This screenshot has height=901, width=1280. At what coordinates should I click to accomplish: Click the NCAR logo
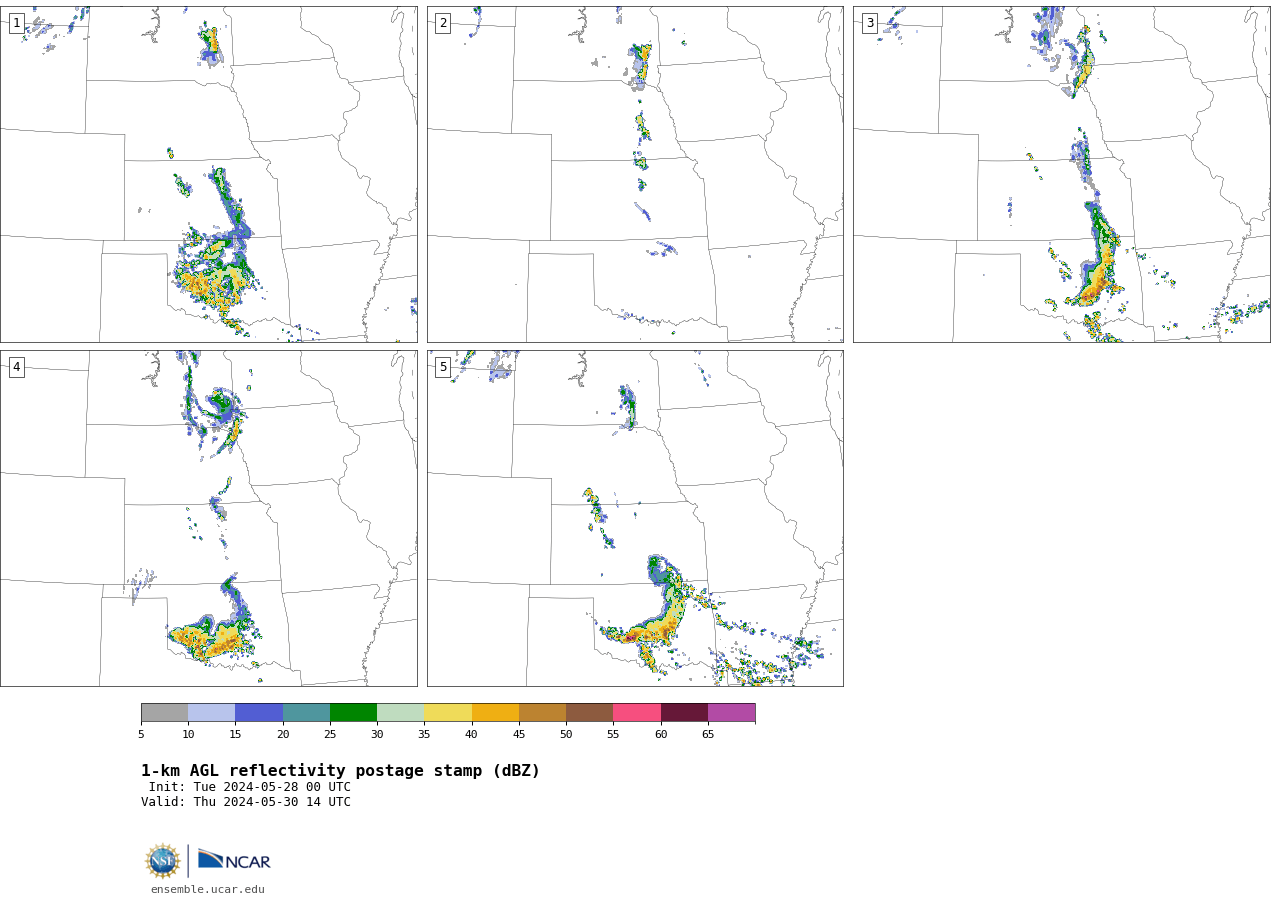point(234,860)
